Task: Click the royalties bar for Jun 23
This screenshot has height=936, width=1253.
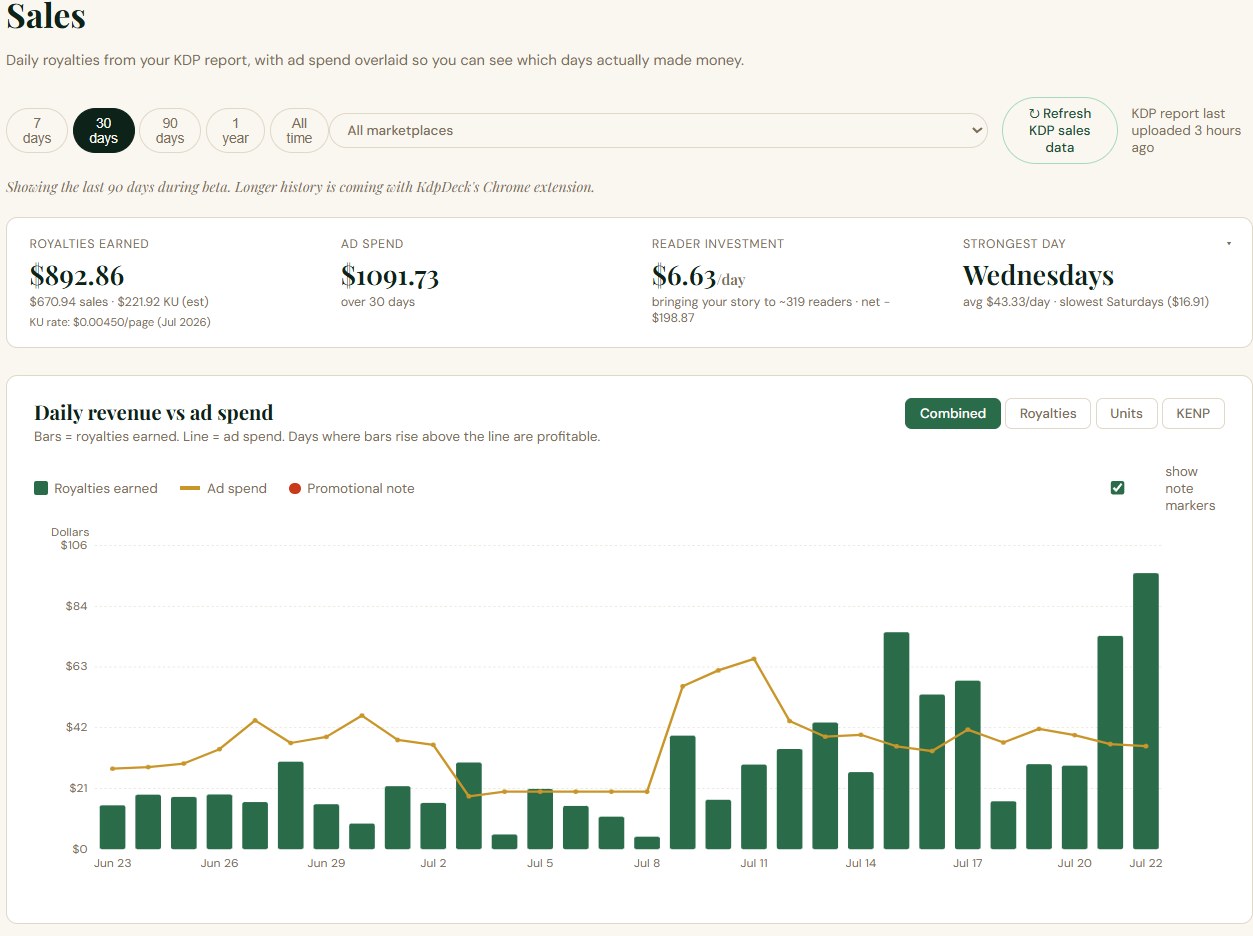Action: pyautogui.click(x=113, y=827)
